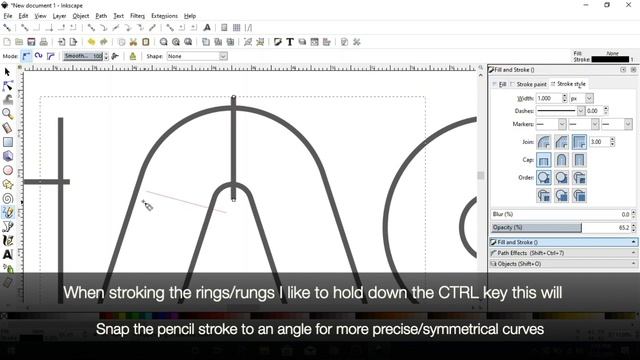Click the Opacity slider
Screen dimensions: 640x360
click(x=560, y=227)
